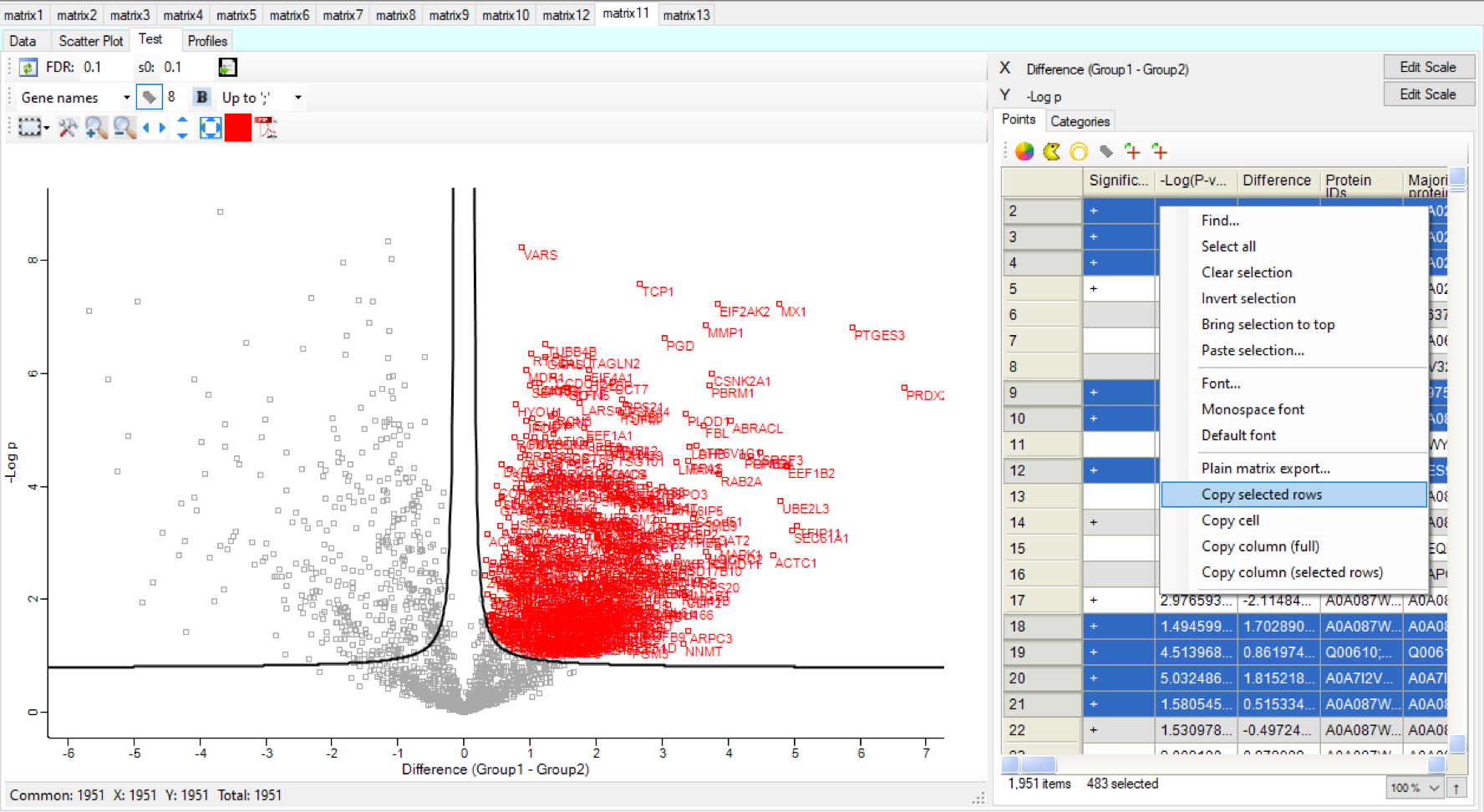Export the plot with the PDF icon

click(267, 128)
